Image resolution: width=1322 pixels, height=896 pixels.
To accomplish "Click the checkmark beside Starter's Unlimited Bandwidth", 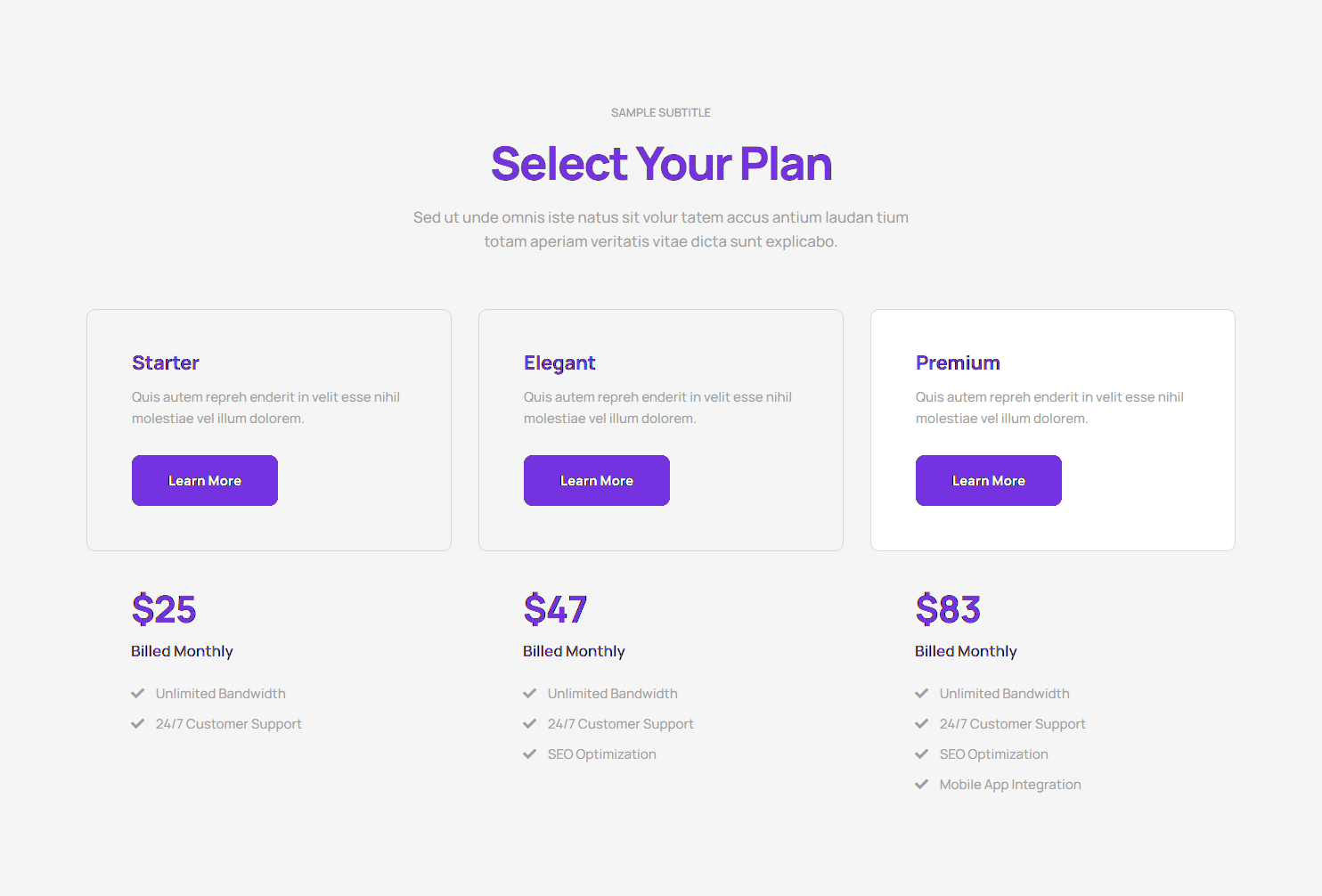I will coord(138,694).
